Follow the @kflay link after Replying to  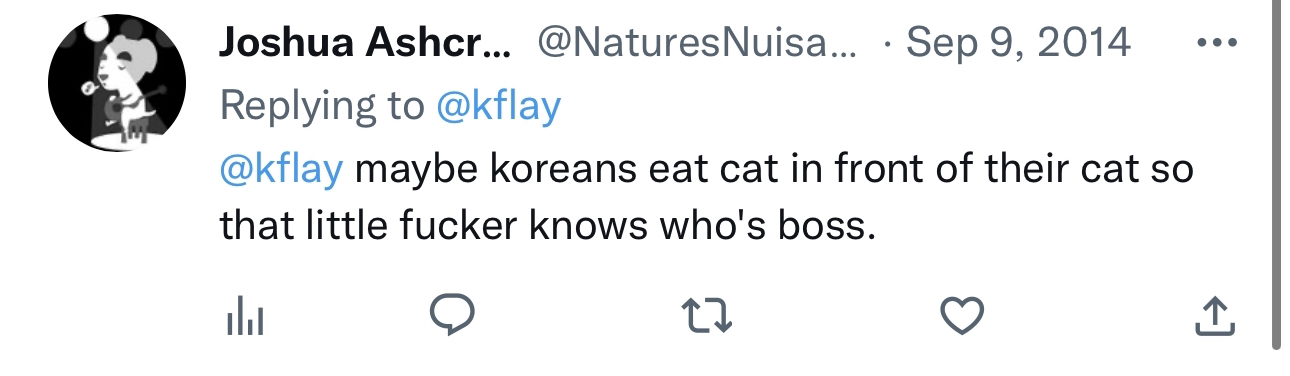pos(499,106)
